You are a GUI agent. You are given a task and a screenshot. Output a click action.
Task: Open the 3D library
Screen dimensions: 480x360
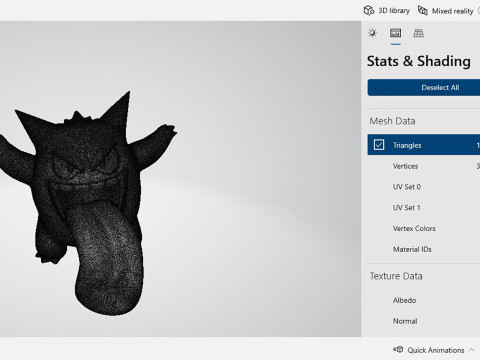(x=387, y=11)
